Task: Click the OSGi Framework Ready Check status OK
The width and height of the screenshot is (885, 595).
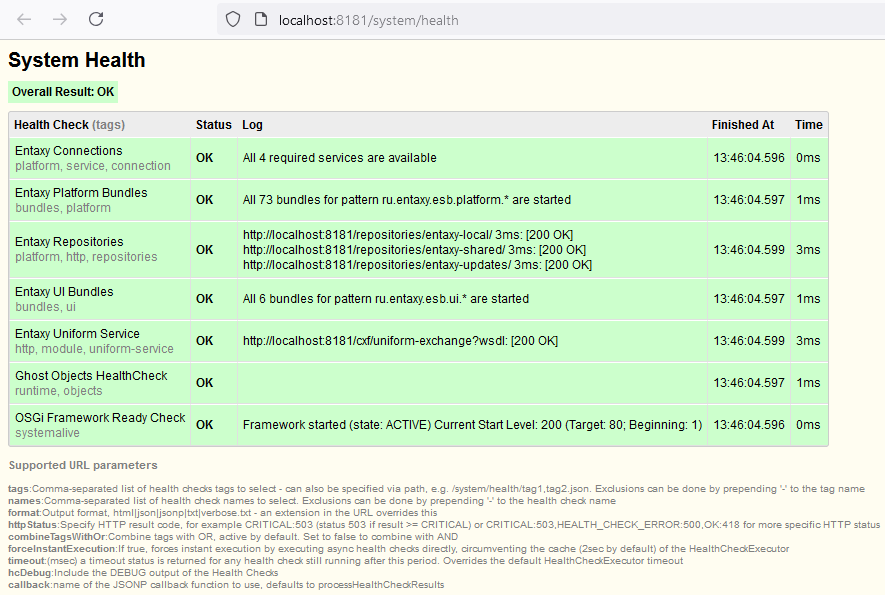Action: 204,425
